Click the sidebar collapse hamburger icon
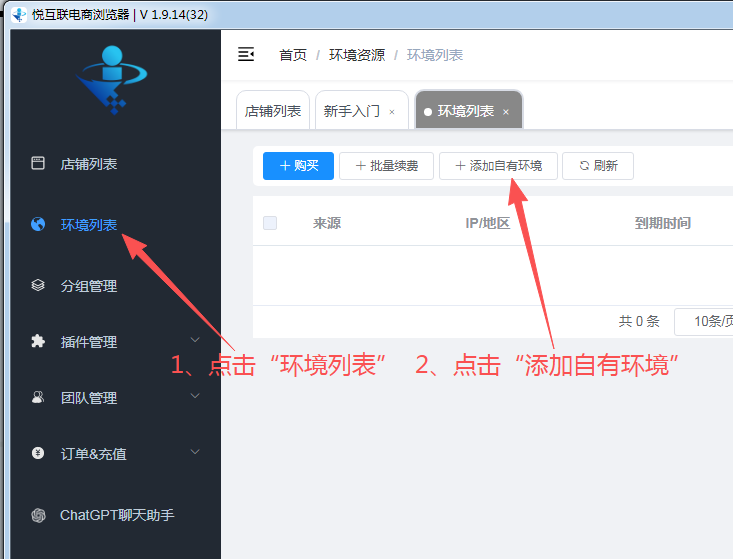The width and height of the screenshot is (733, 559). point(246,54)
